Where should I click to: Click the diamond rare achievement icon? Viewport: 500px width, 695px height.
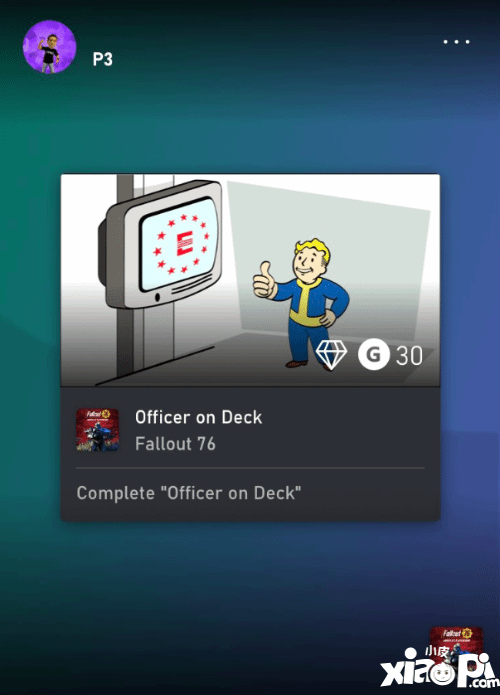pyautogui.click(x=331, y=355)
